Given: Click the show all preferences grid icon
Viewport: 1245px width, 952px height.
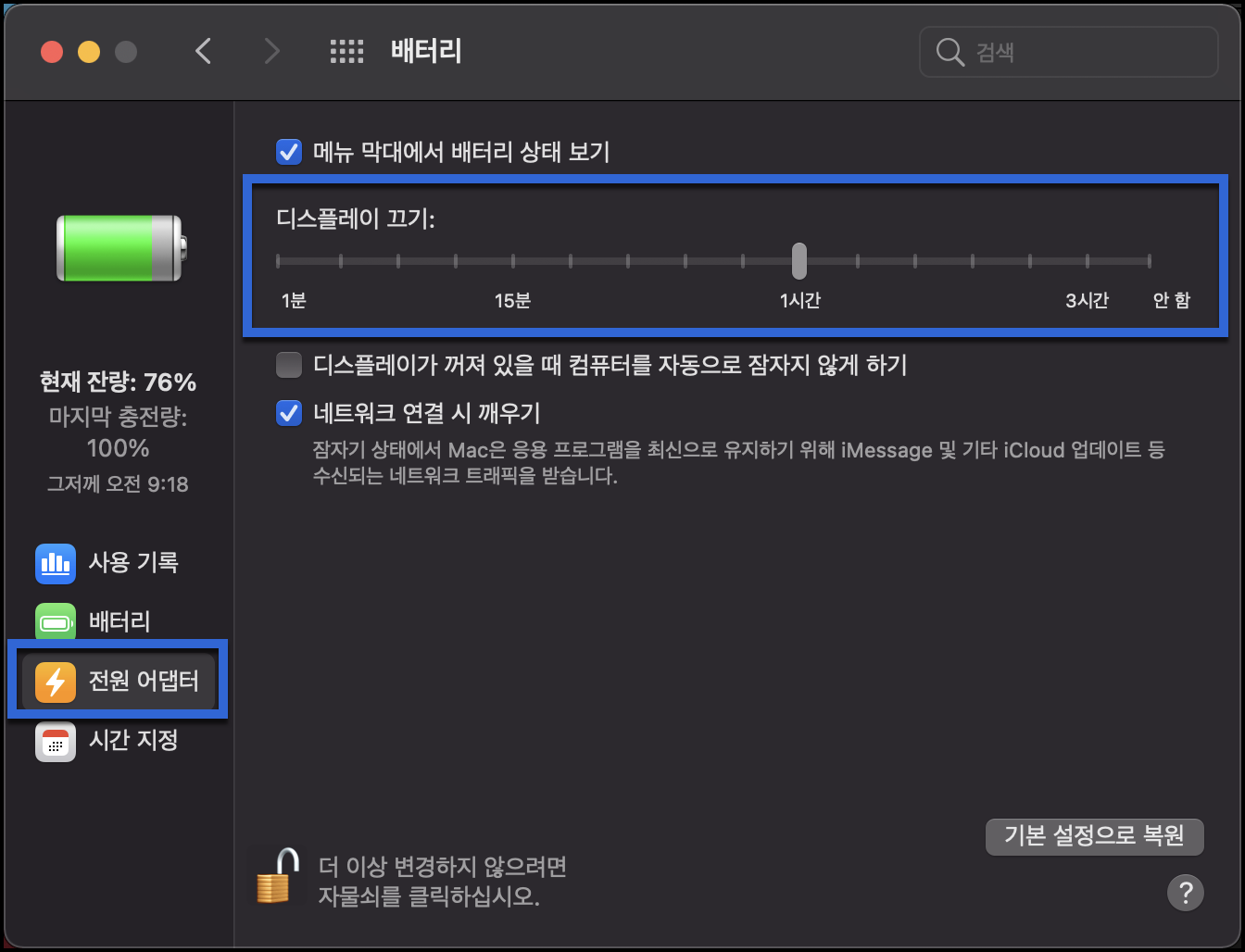Looking at the screenshot, I should [x=347, y=51].
